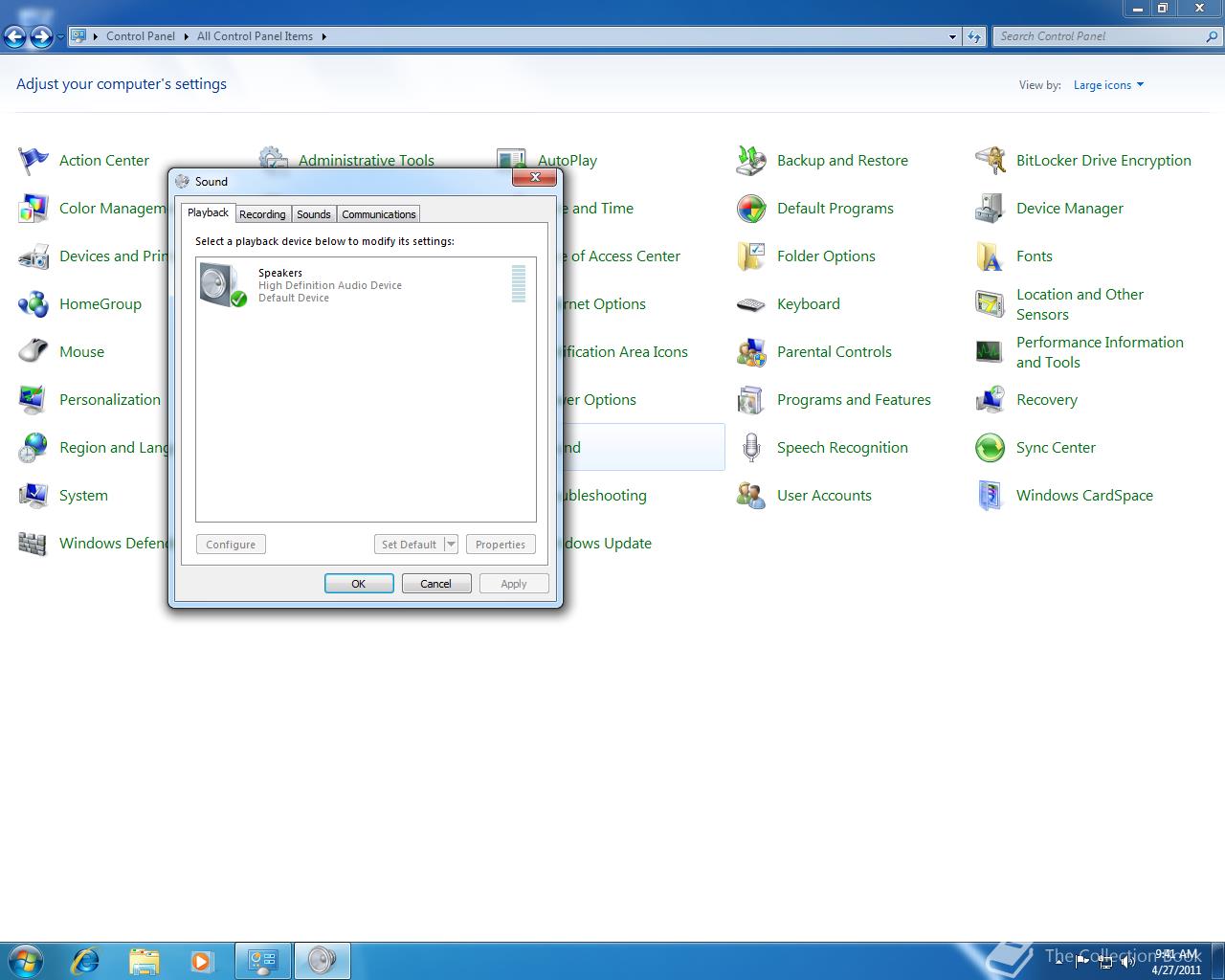
Task: Open Action Center
Action: 103,160
